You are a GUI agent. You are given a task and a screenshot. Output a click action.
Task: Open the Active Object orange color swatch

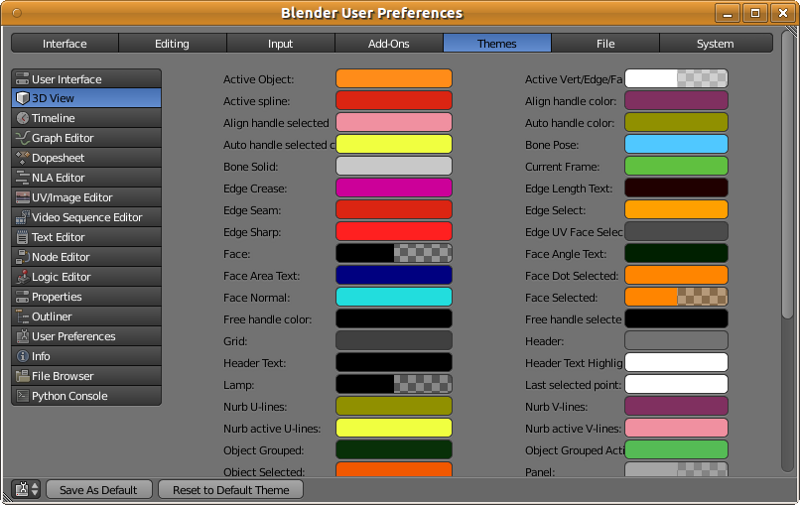coord(394,79)
